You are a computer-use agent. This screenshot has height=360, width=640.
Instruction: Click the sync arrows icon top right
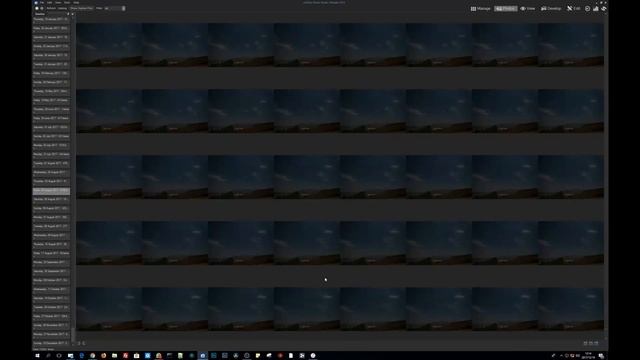click(x=604, y=8)
